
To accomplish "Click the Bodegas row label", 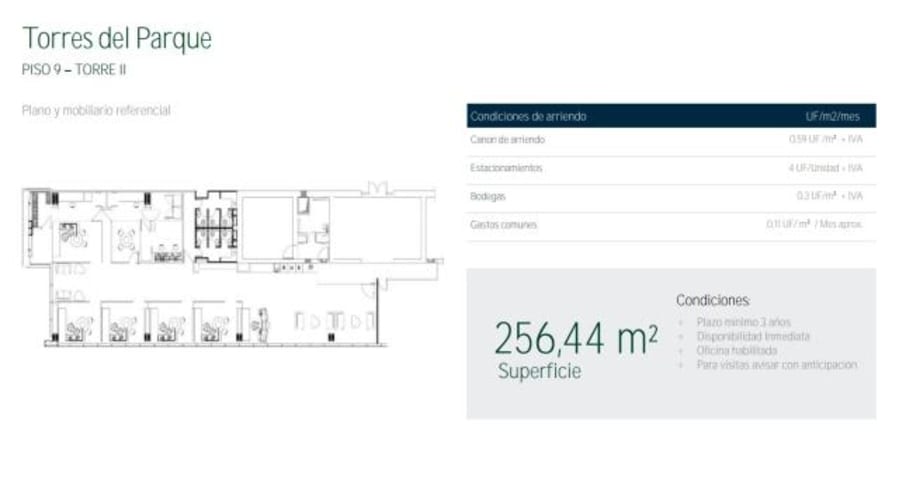I will (488, 196).
